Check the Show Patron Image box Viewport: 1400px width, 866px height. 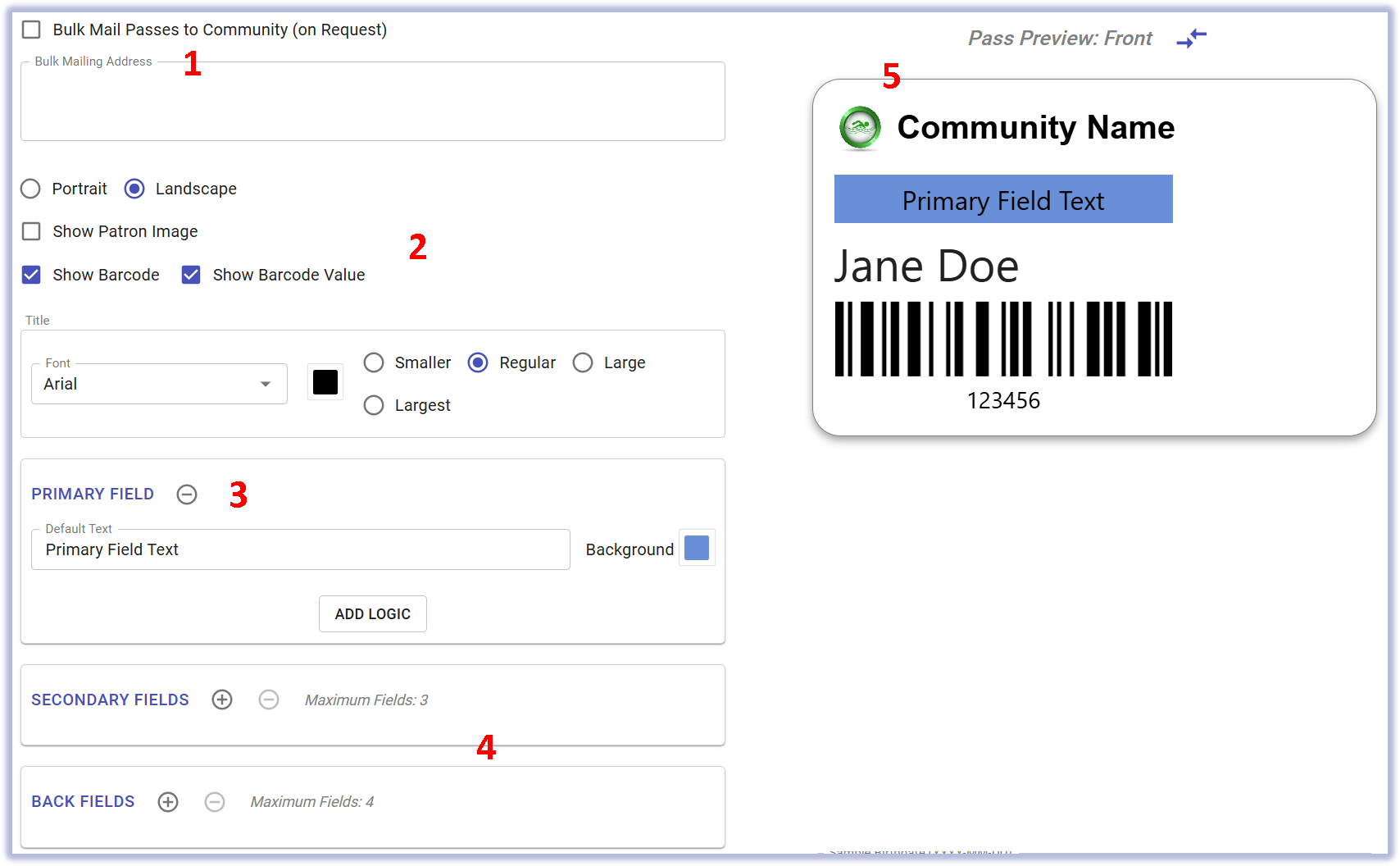pos(31,231)
